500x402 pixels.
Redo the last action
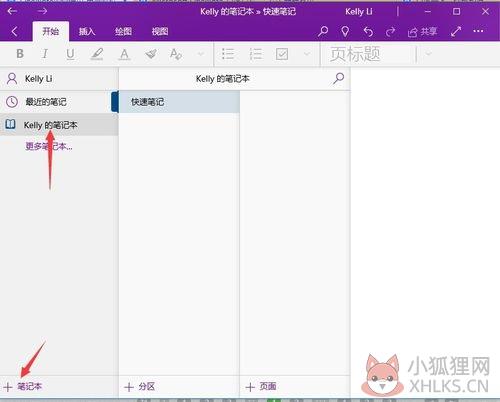[390, 32]
